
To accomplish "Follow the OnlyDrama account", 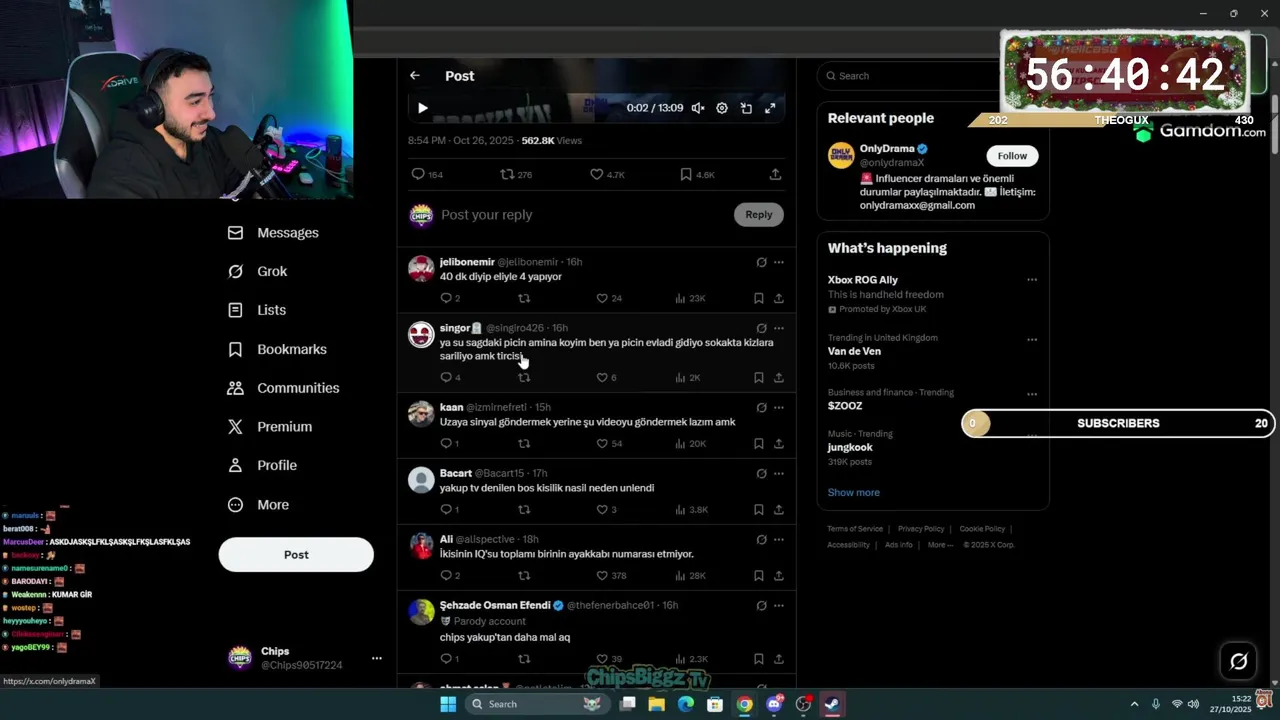I will (x=1012, y=156).
